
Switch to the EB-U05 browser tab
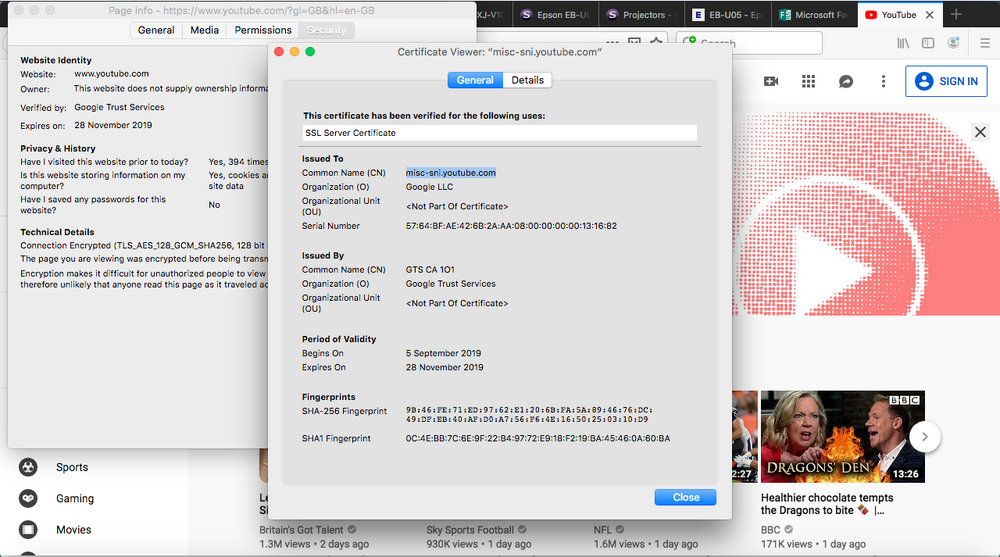pos(728,15)
